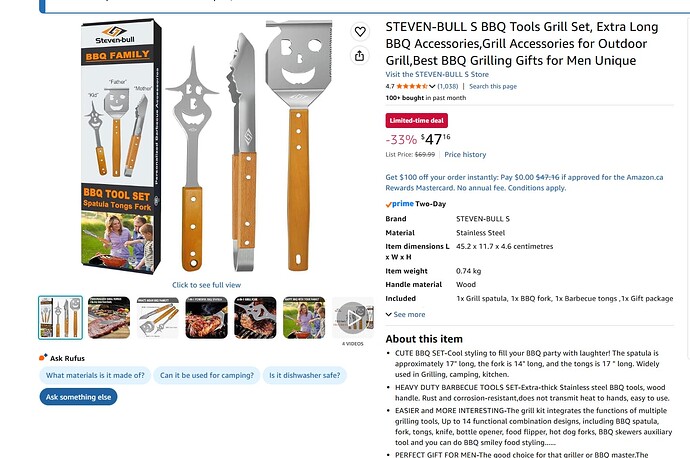Expand See more product details
The image size is (690, 458).
click(405, 314)
